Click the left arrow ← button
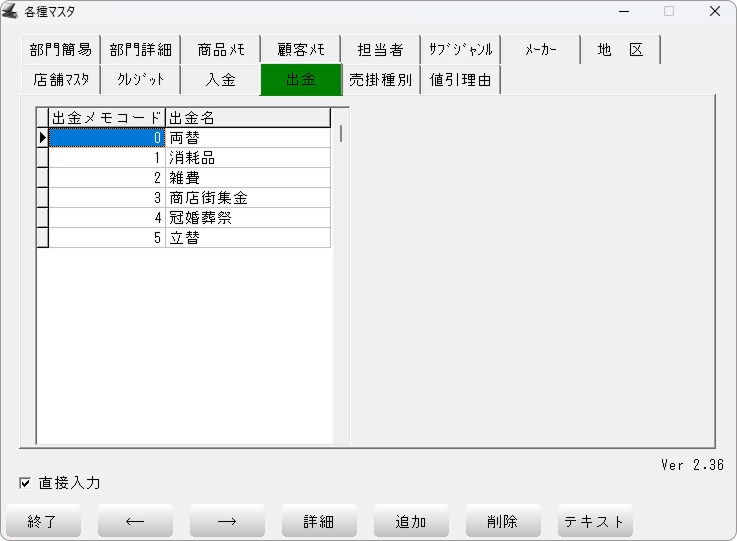Viewport: 737px width, 541px height. click(135, 521)
